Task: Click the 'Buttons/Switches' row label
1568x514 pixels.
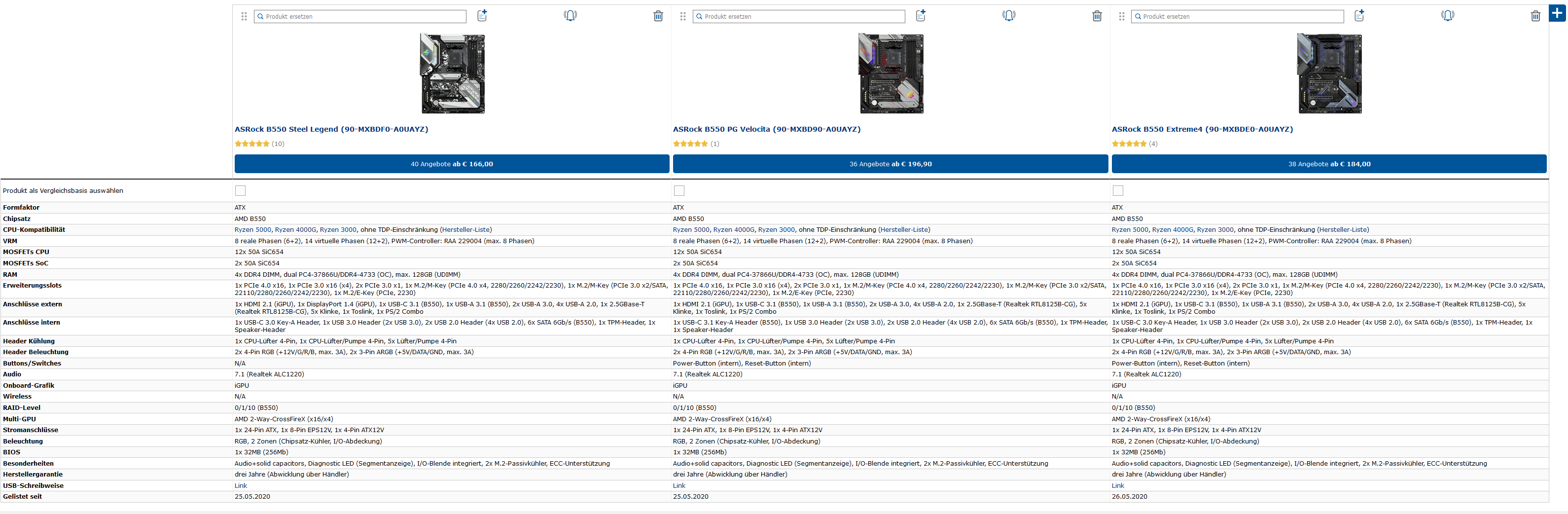Action: (x=32, y=363)
